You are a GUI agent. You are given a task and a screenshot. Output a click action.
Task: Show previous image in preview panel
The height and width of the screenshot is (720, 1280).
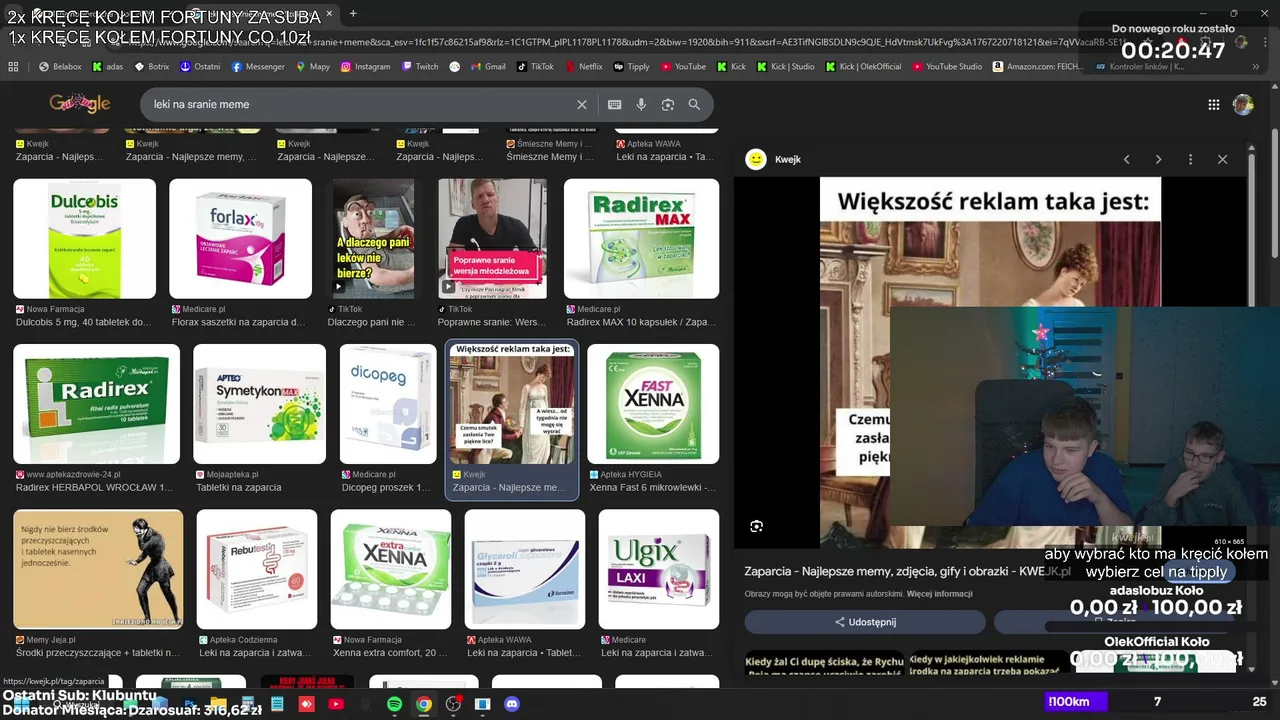tap(1126, 159)
